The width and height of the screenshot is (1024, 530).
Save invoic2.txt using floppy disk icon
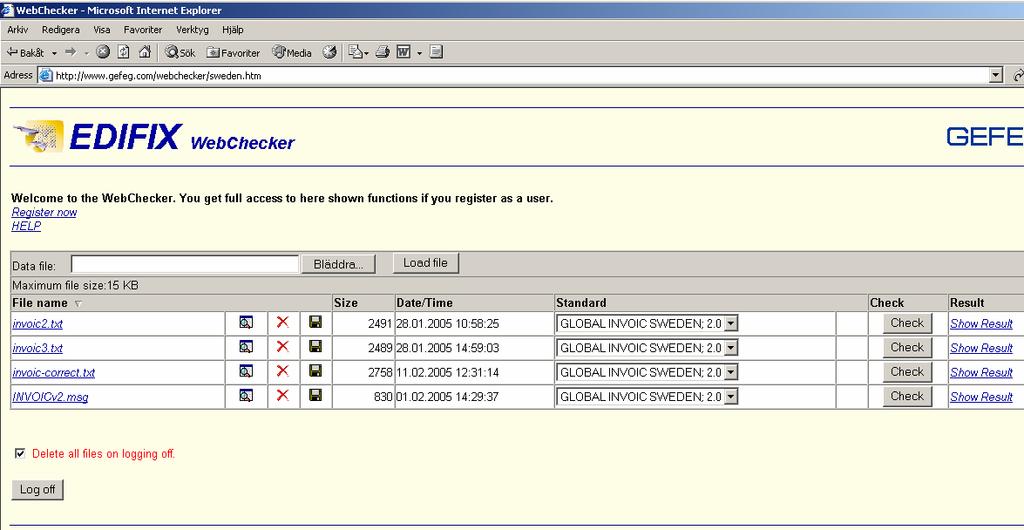coord(315,322)
